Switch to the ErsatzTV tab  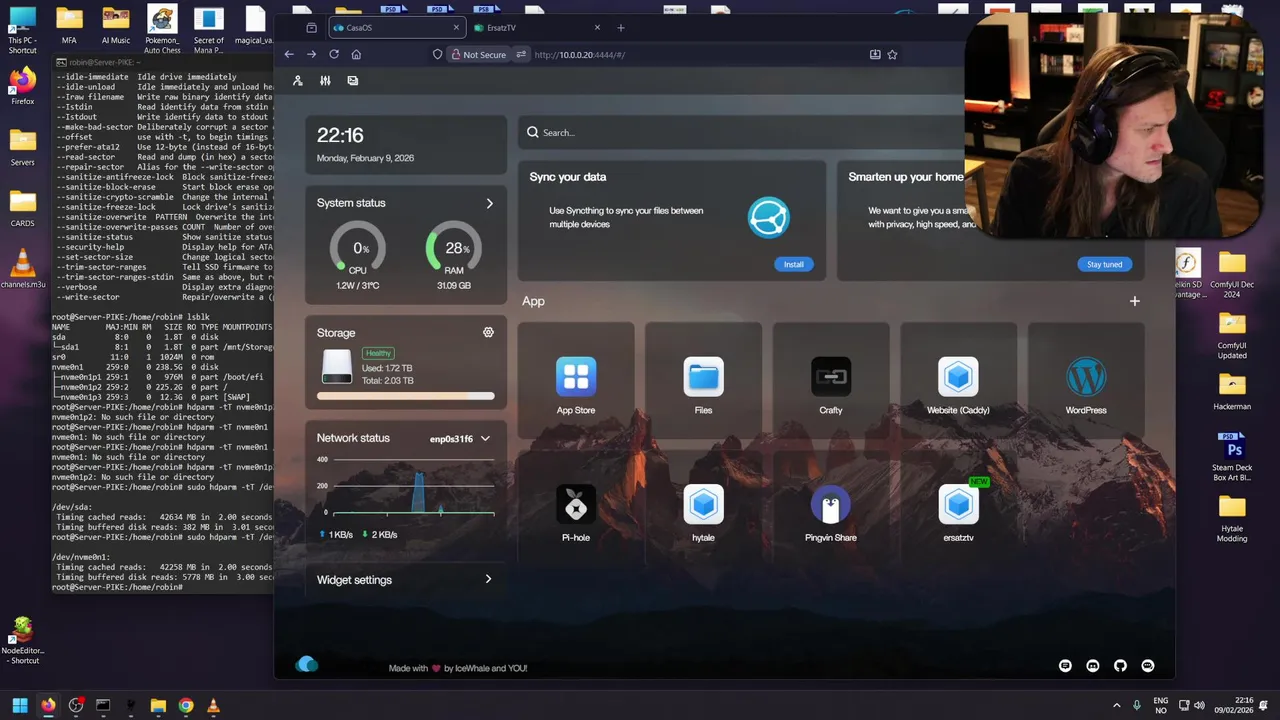coord(538,28)
